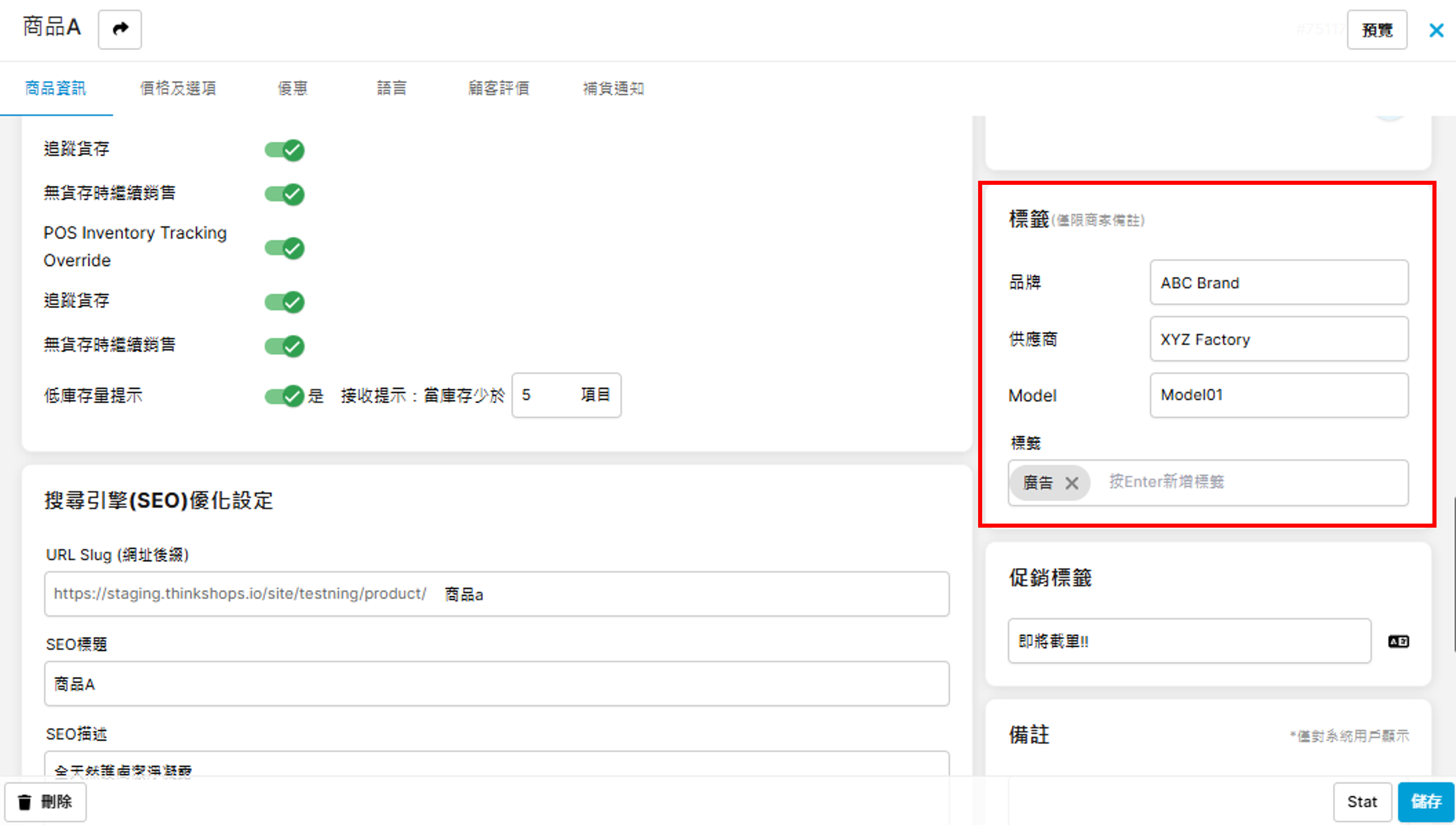Open the 補貨通知 tab
The width and height of the screenshot is (1456, 825).
click(614, 89)
